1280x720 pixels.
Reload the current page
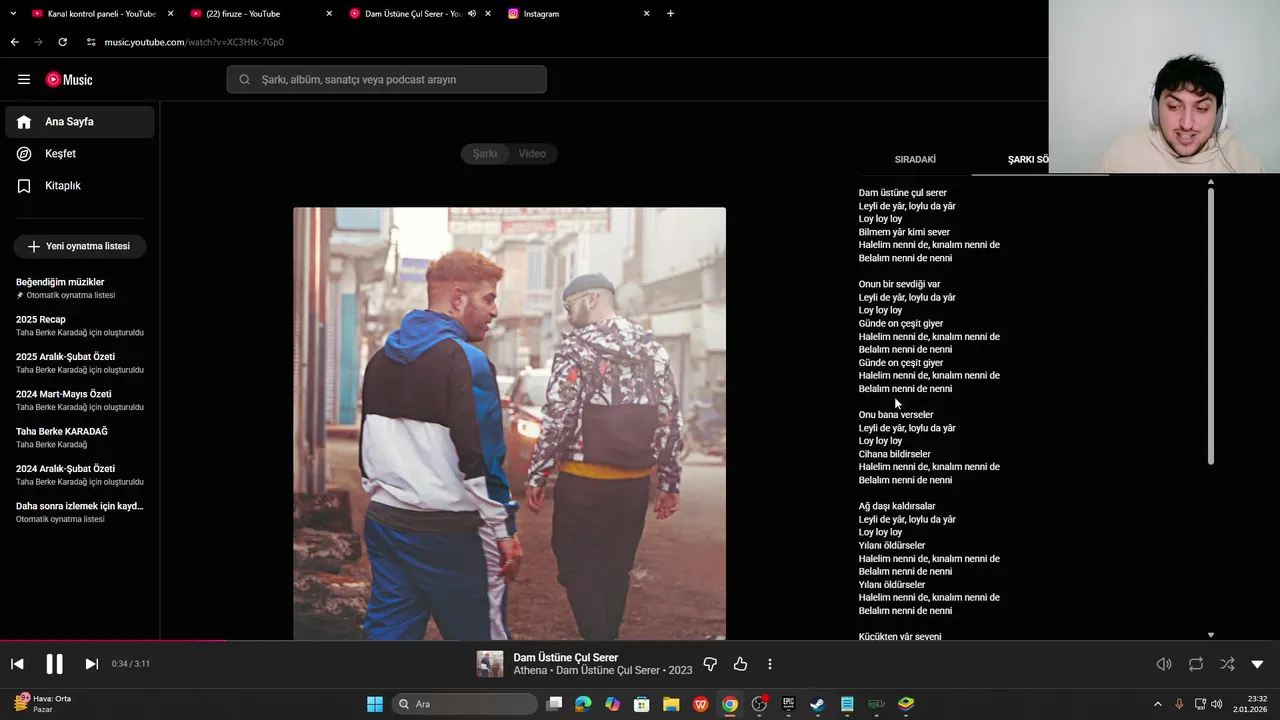[x=62, y=42]
